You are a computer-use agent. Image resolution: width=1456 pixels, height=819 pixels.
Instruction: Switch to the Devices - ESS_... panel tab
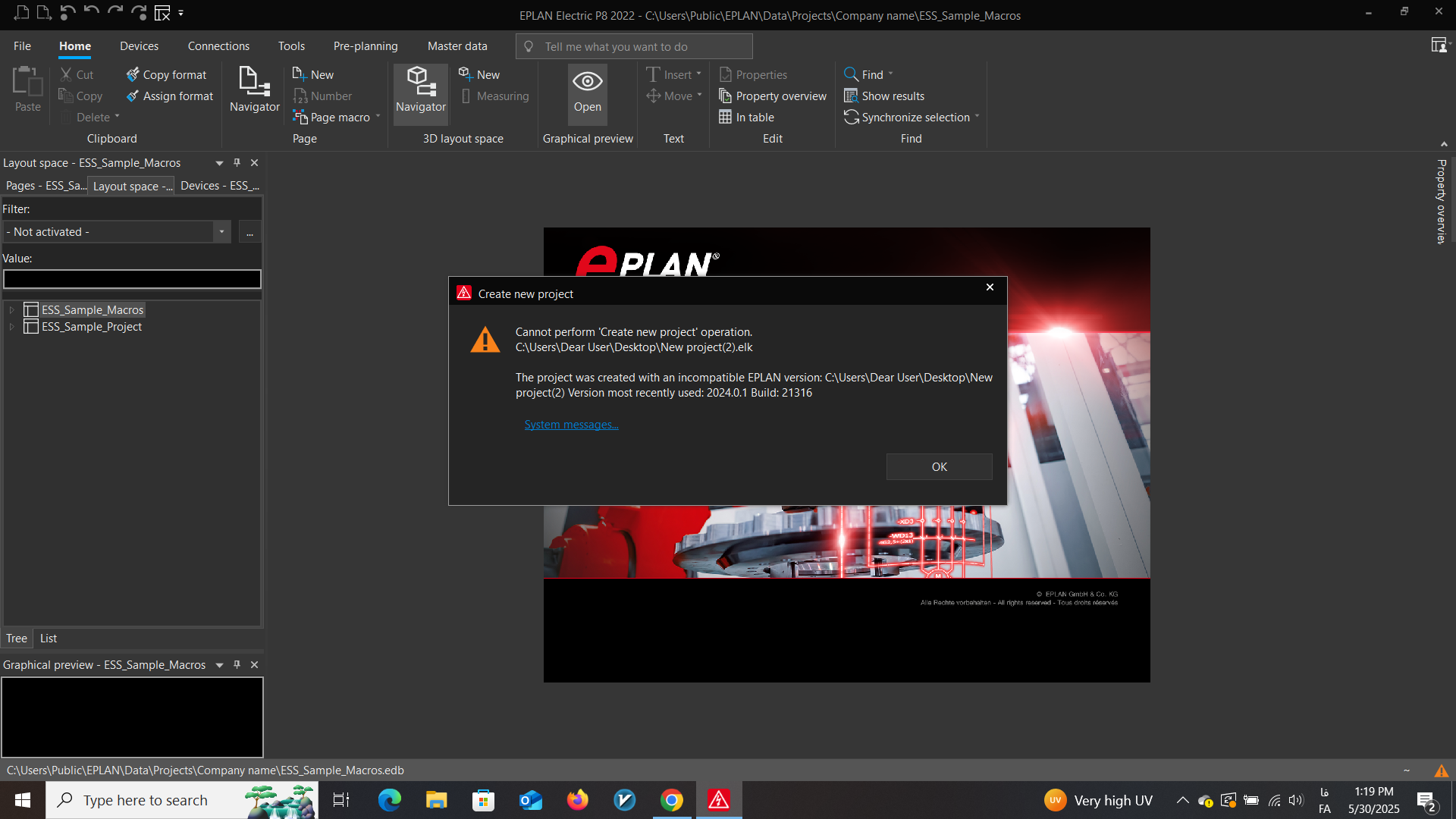(x=220, y=186)
